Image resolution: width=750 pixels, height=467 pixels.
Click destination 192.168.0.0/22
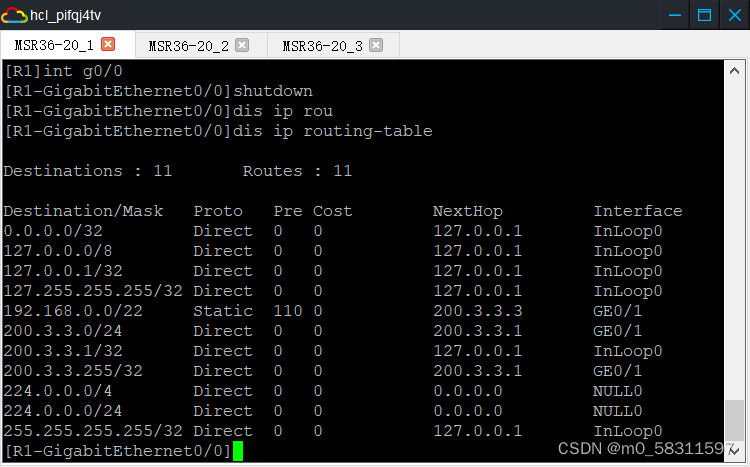[x=73, y=311]
